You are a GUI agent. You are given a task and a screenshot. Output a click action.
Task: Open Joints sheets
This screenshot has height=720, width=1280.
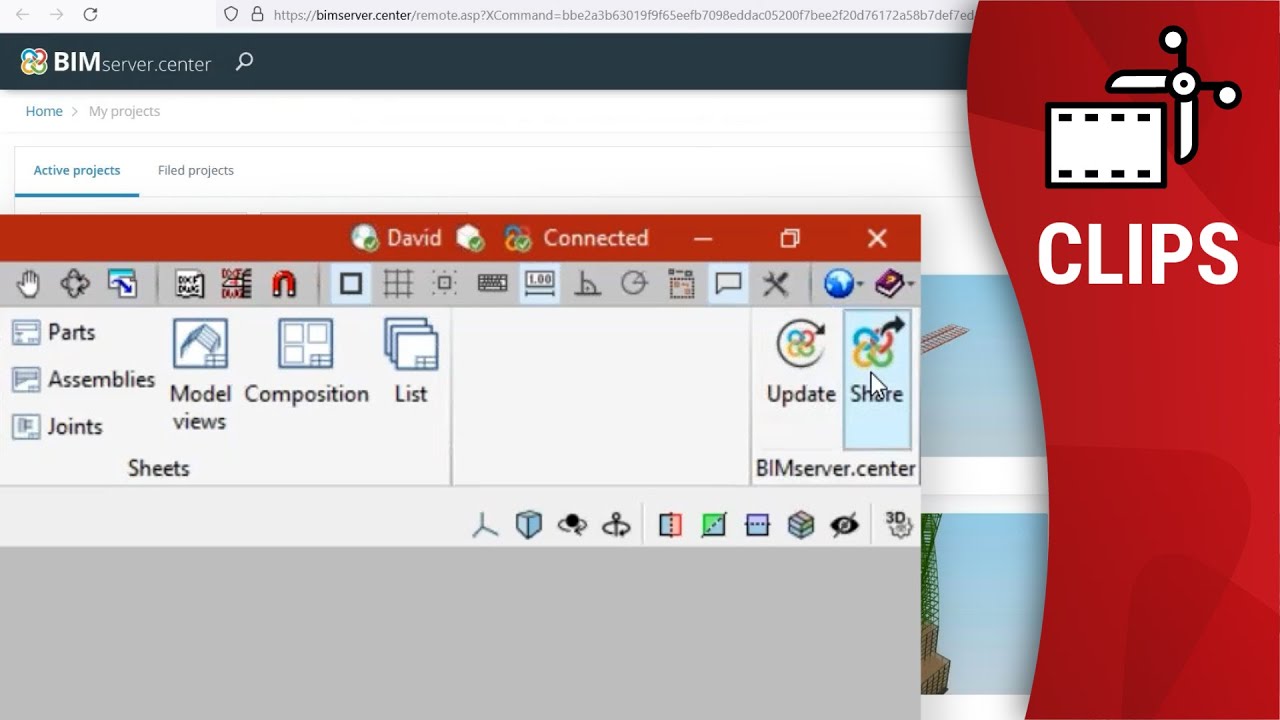57,427
